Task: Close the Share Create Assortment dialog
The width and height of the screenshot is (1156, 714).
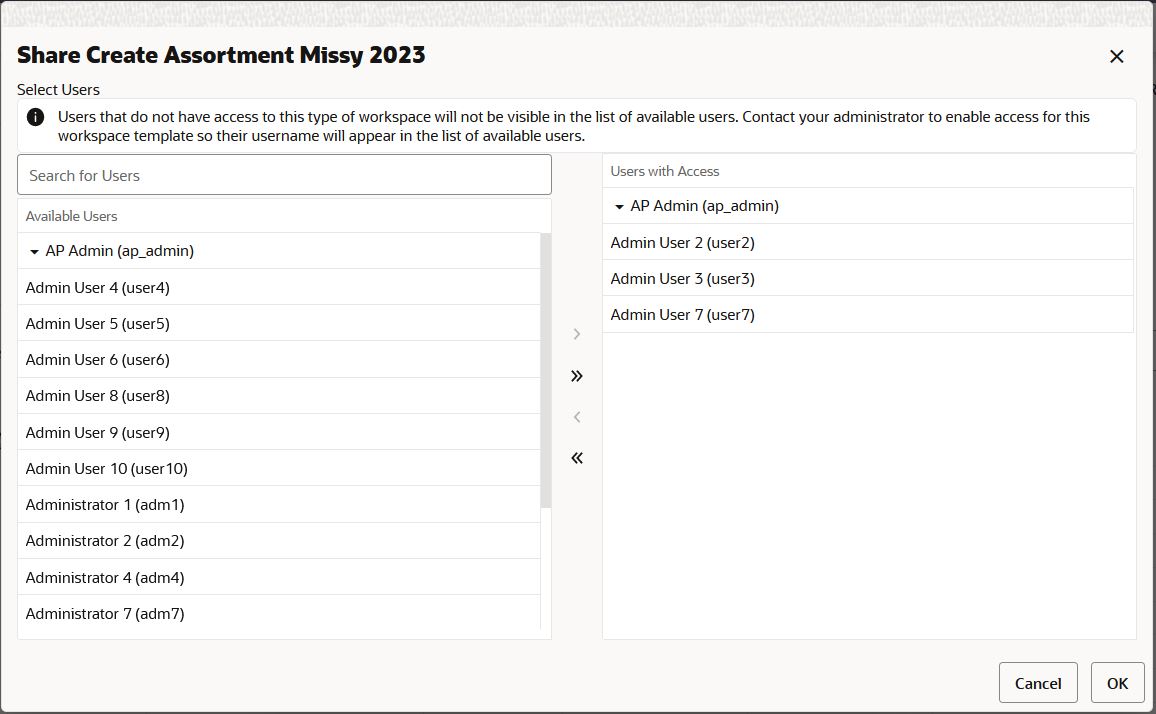Action: tap(1117, 56)
